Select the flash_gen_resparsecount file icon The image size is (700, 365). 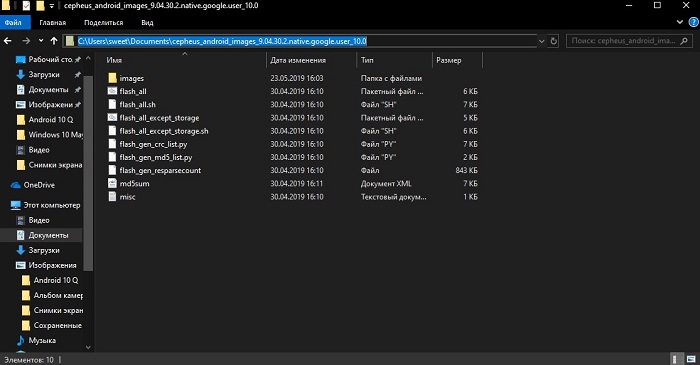click(112, 170)
